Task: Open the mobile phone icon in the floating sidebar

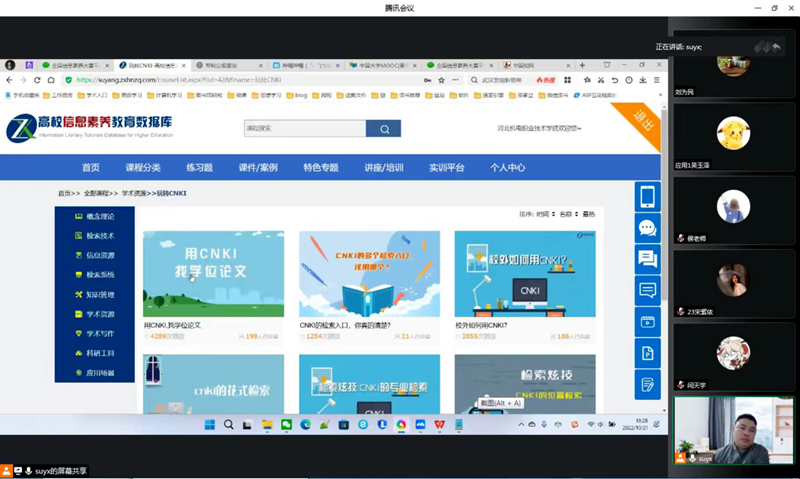Action: [x=647, y=196]
